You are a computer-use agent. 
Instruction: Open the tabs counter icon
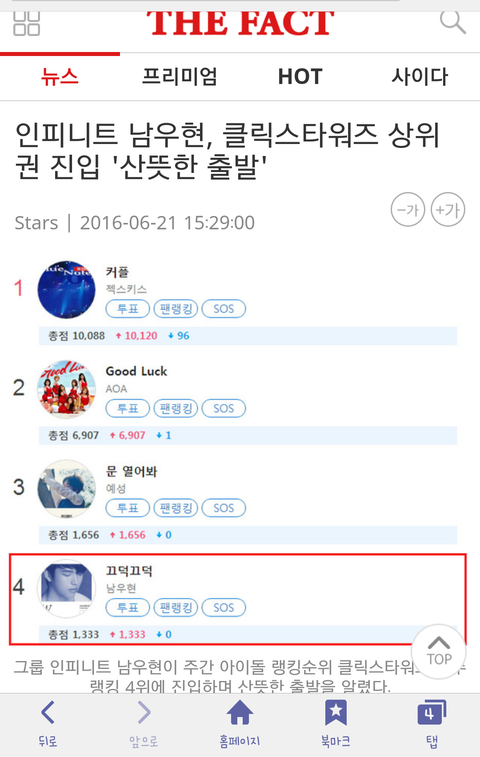[432, 724]
